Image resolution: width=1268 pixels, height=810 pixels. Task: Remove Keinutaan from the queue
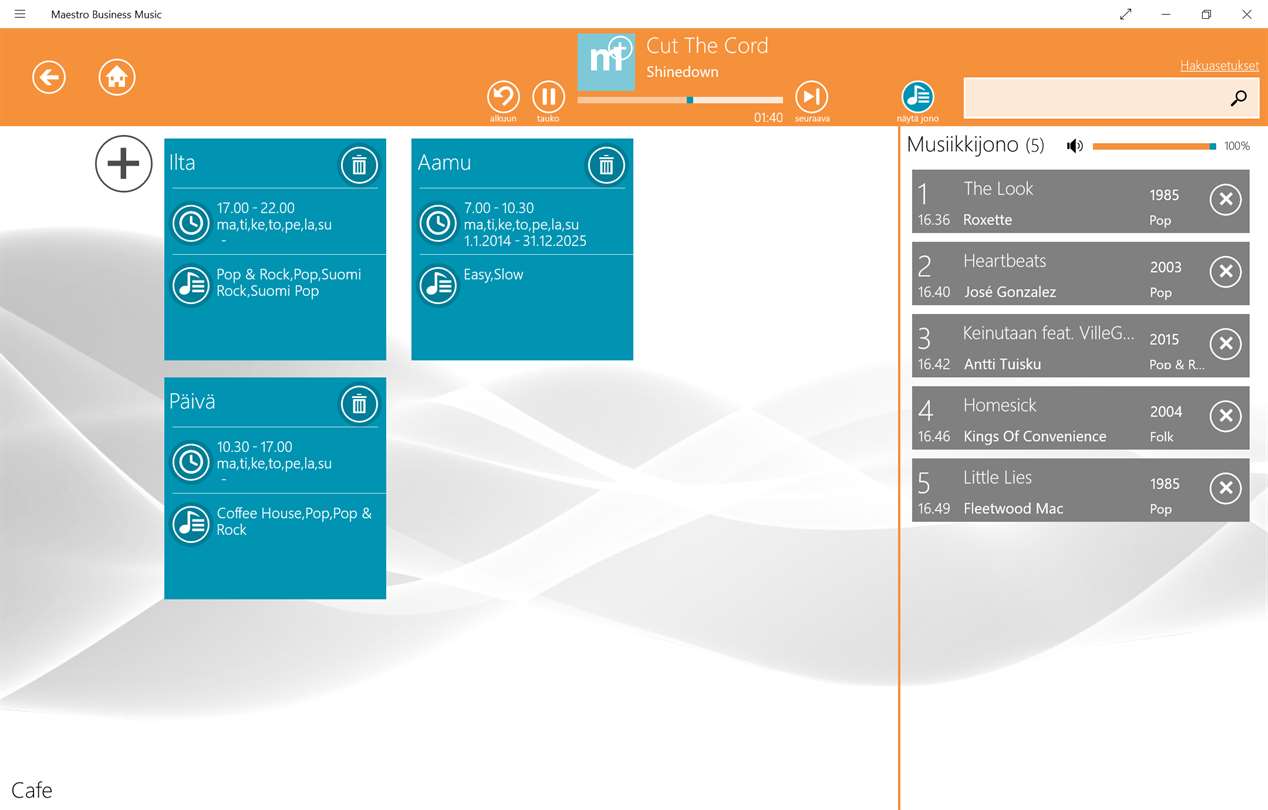pos(1225,344)
